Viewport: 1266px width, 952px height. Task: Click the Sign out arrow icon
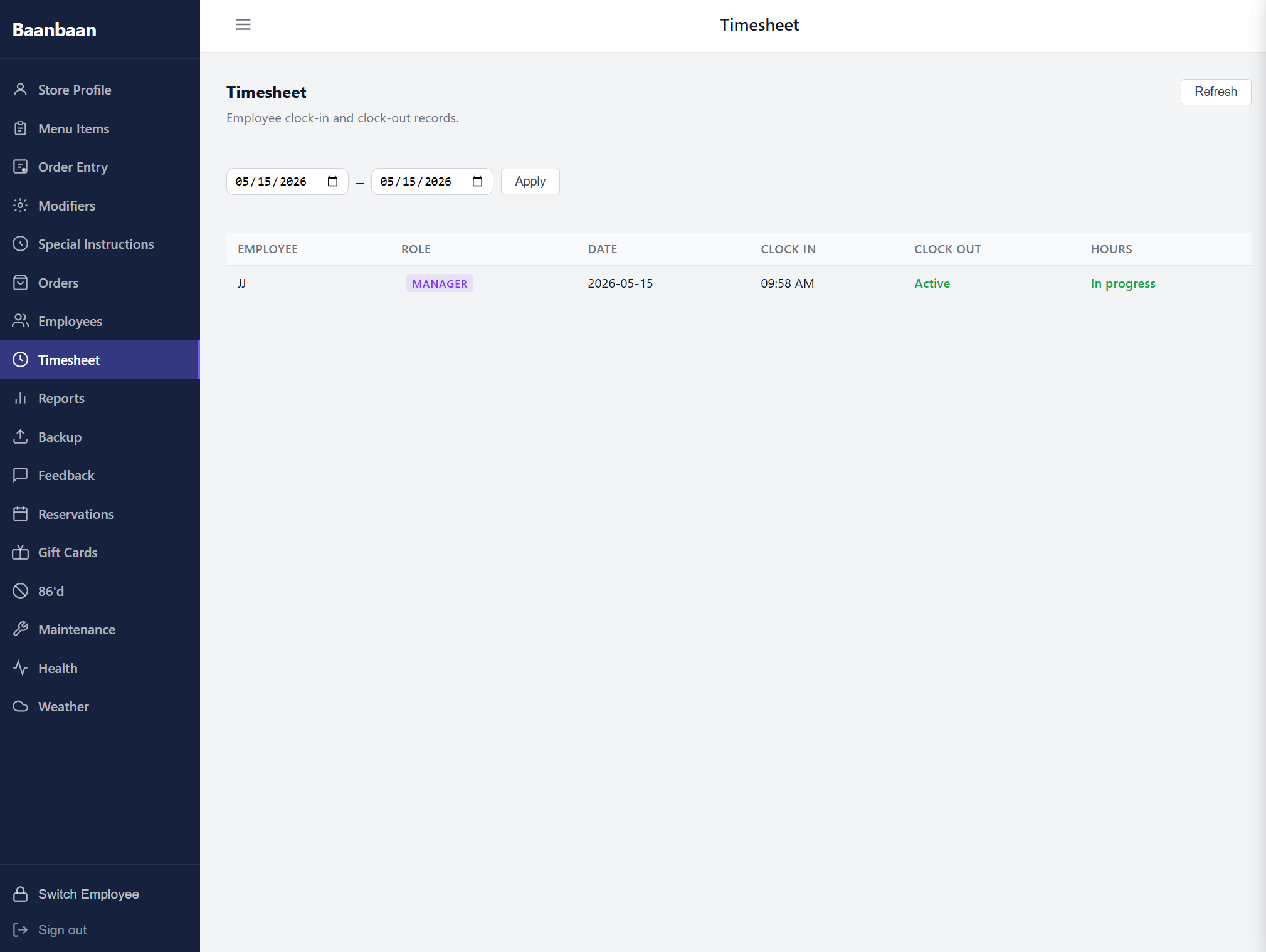tap(21, 929)
